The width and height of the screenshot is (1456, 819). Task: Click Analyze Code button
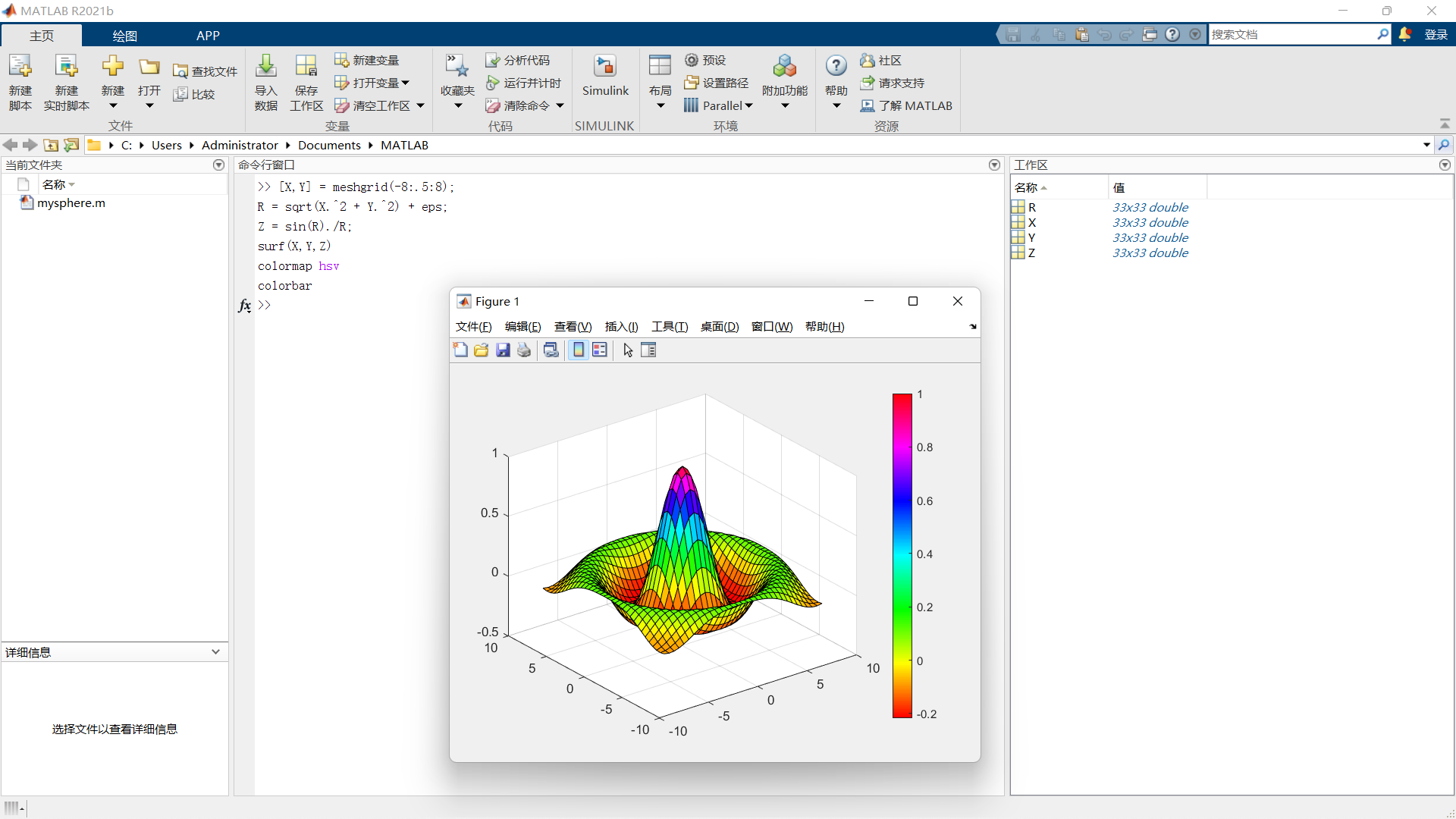coord(518,60)
